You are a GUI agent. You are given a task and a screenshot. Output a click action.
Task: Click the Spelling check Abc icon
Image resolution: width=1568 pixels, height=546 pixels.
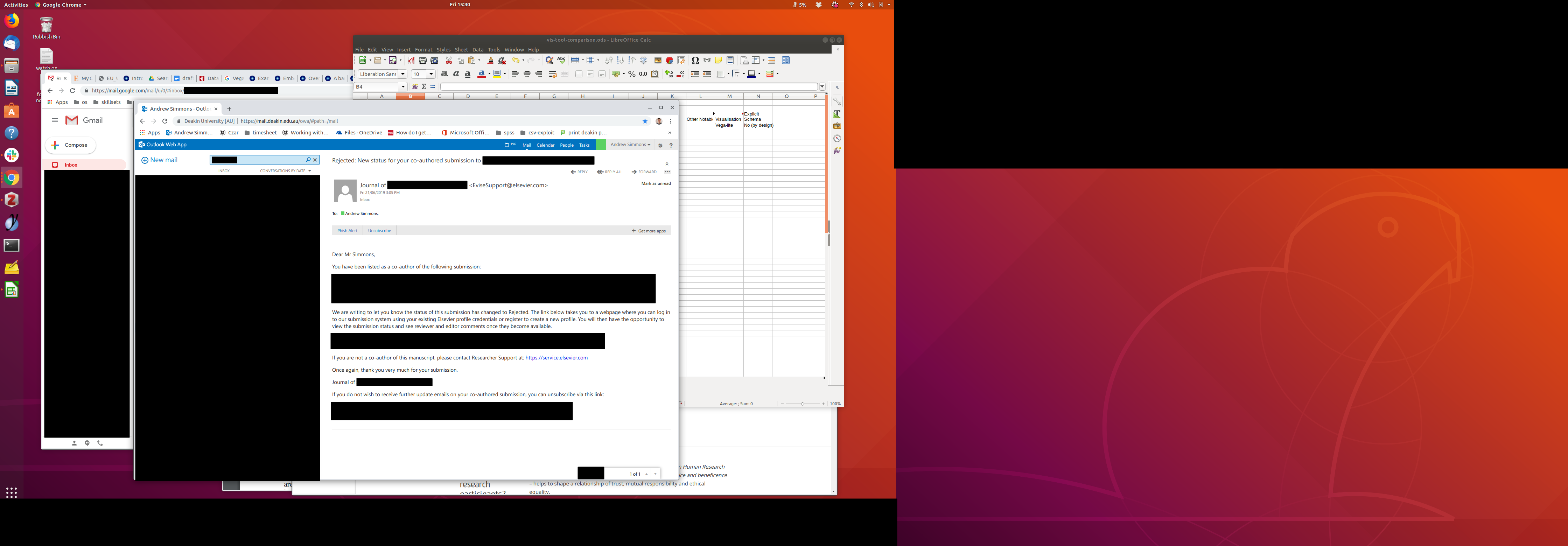[x=561, y=60]
